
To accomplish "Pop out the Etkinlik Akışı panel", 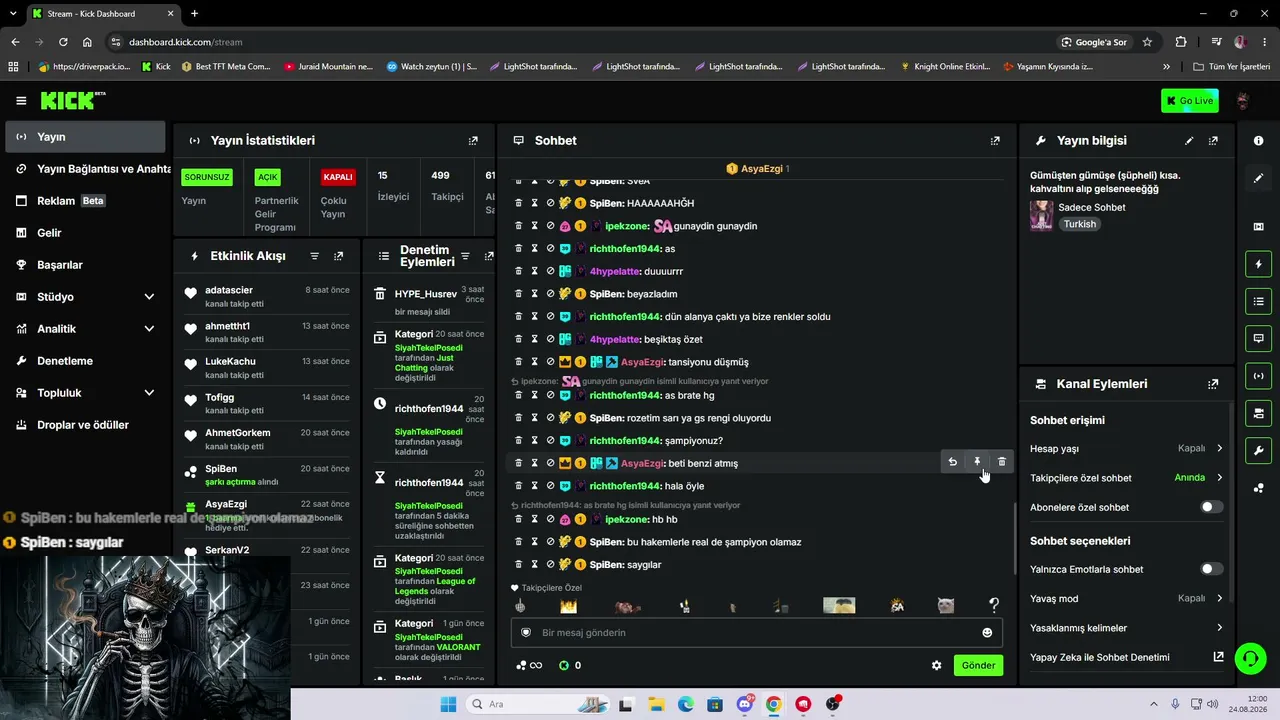I will (339, 256).
